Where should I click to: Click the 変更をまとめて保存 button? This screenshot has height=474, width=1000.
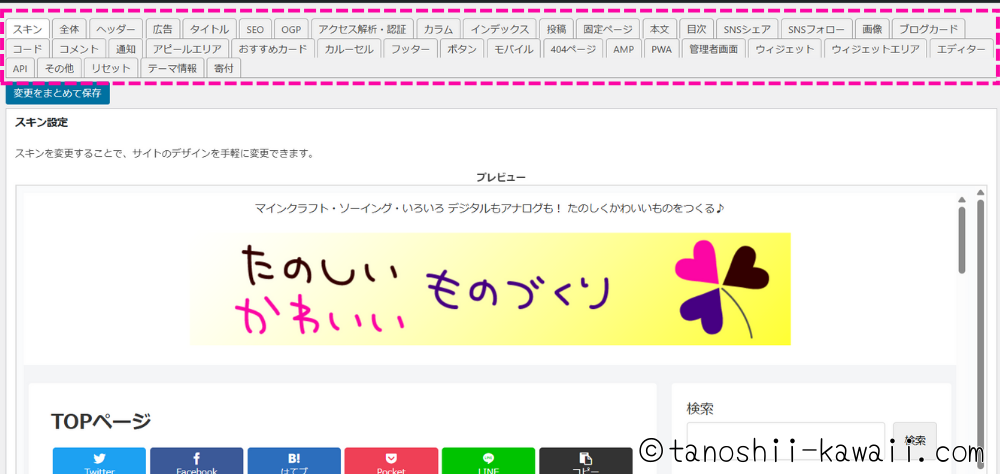pos(57,93)
